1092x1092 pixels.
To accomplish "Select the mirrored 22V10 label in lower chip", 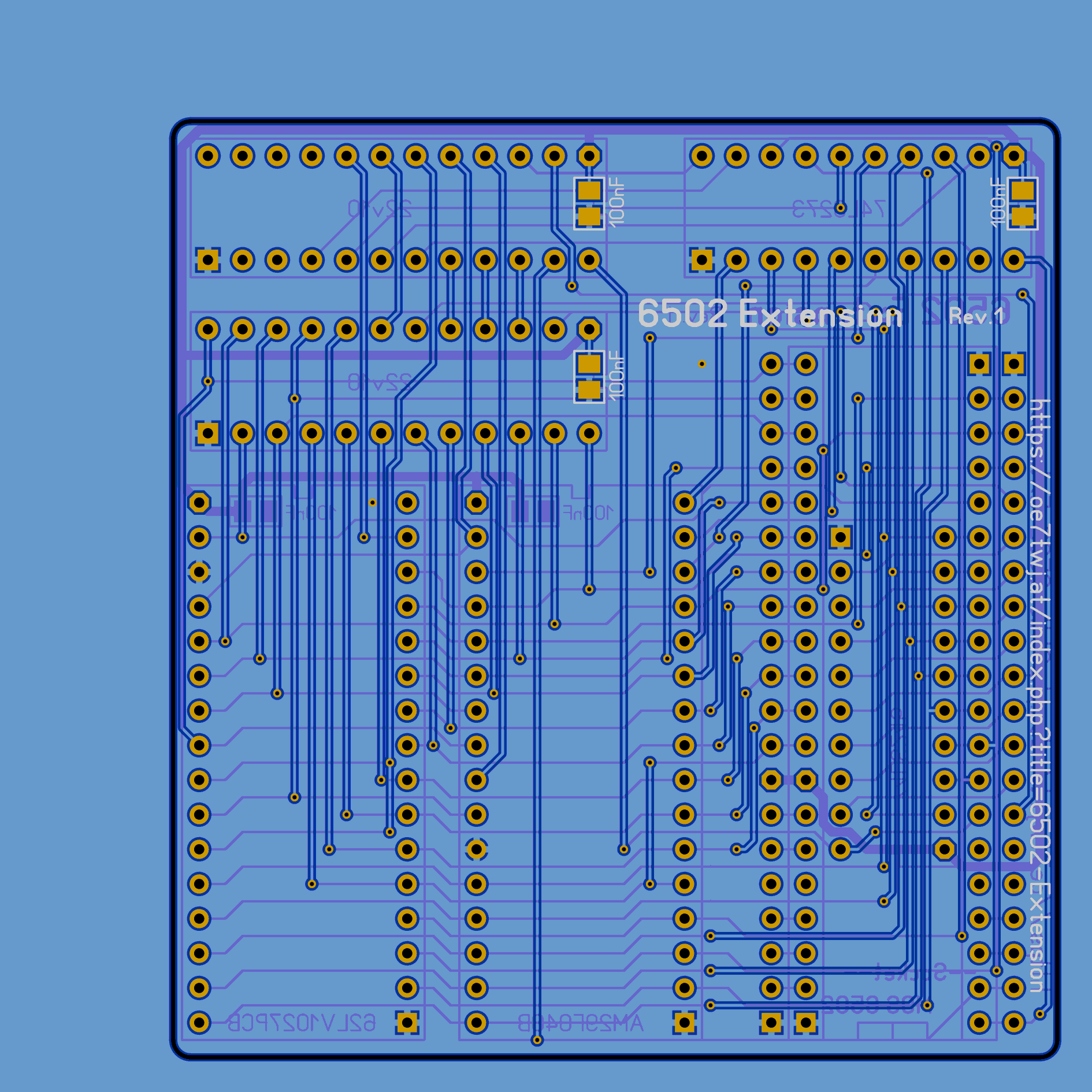I will coord(380,382).
